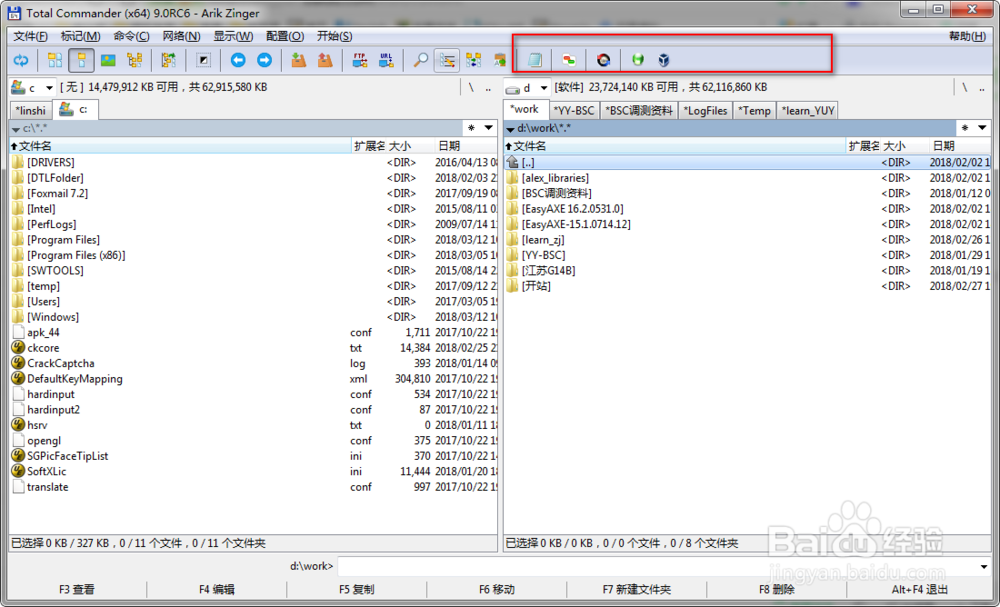Launch the VirtualBox cube icon

click(x=665, y=61)
